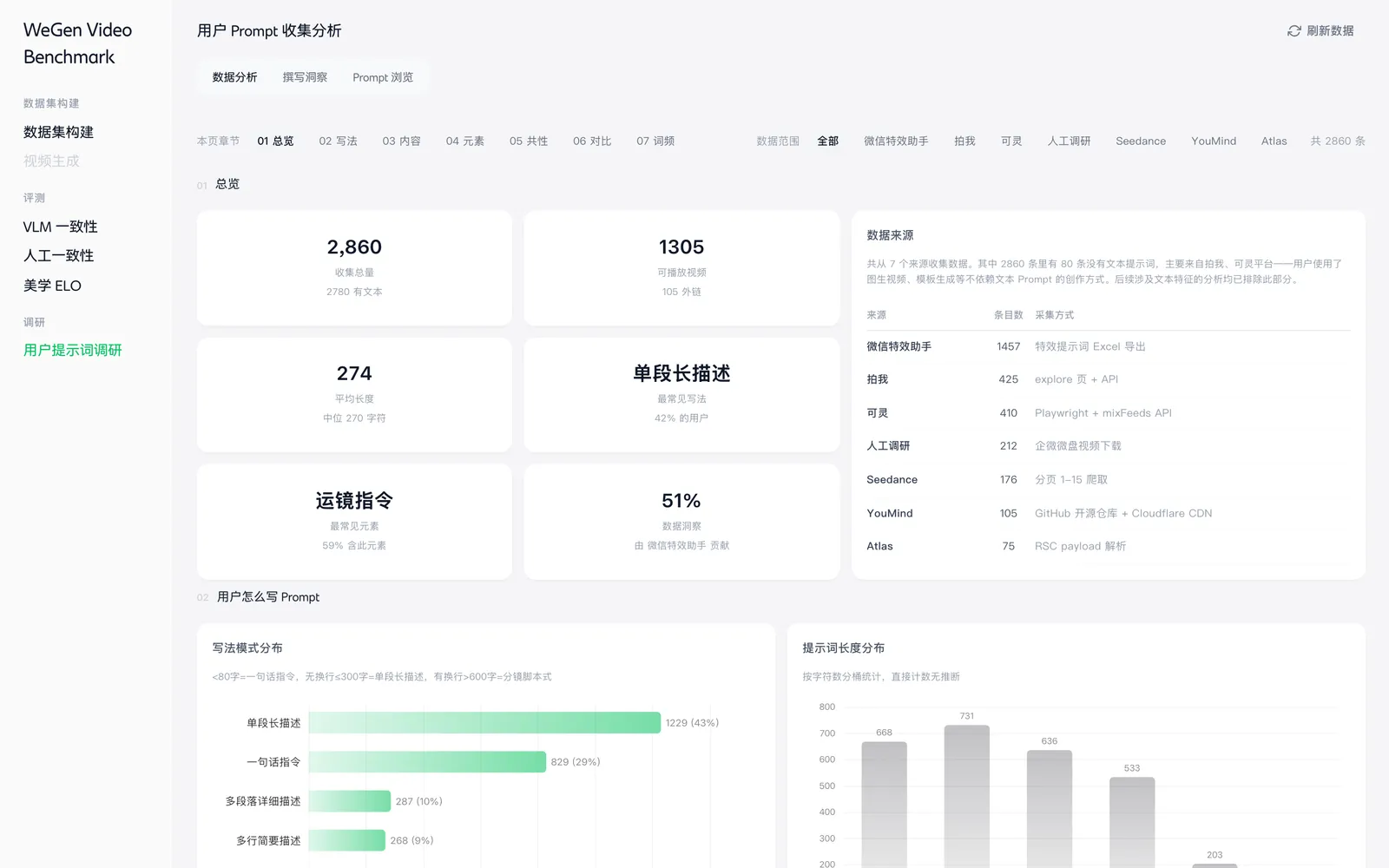This screenshot has width=1389, height=868.
Task: Jump to section 04 元素
Action: [464, 141]
